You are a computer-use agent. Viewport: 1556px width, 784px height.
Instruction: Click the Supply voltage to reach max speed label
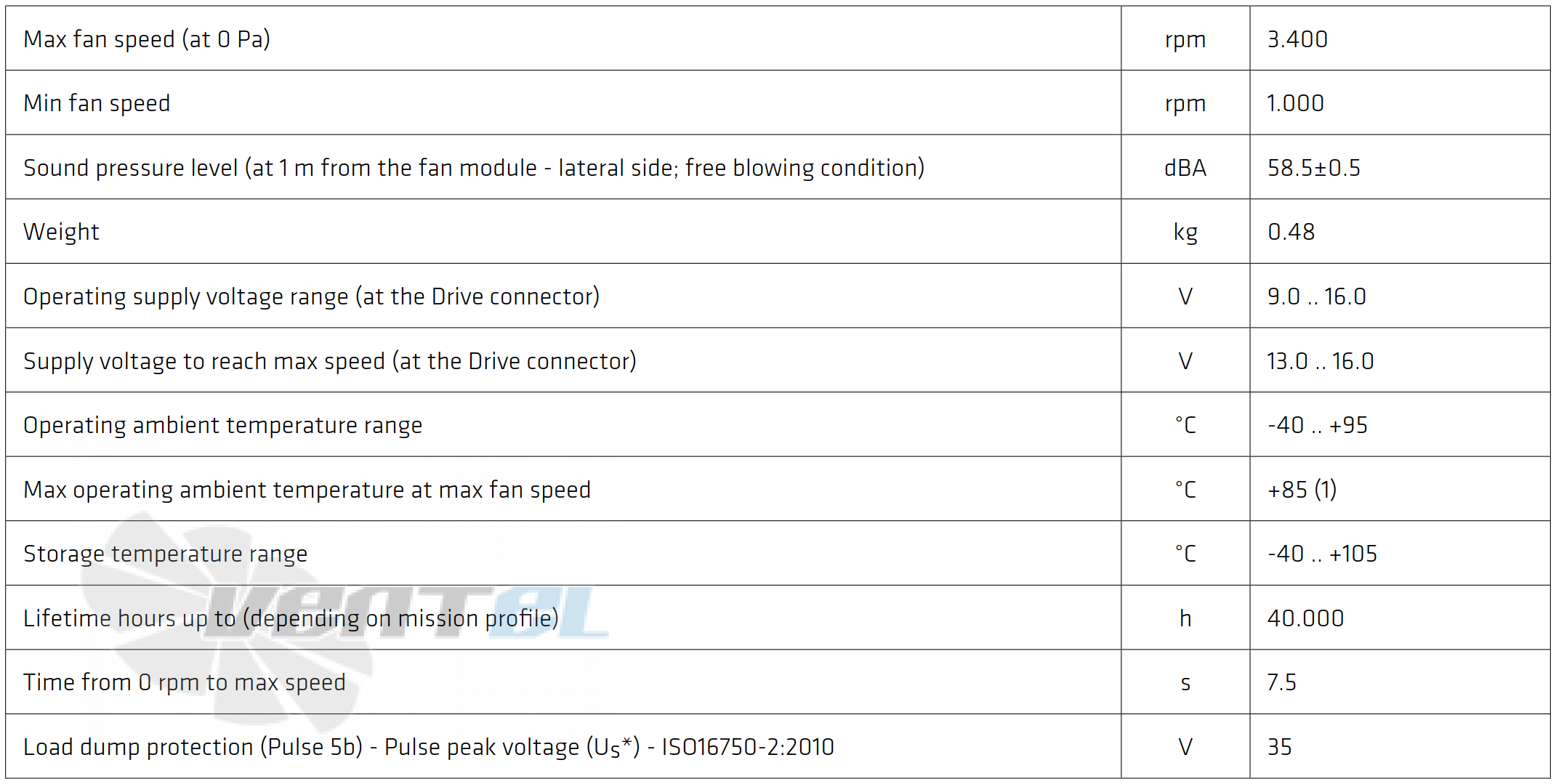(330, 361)
